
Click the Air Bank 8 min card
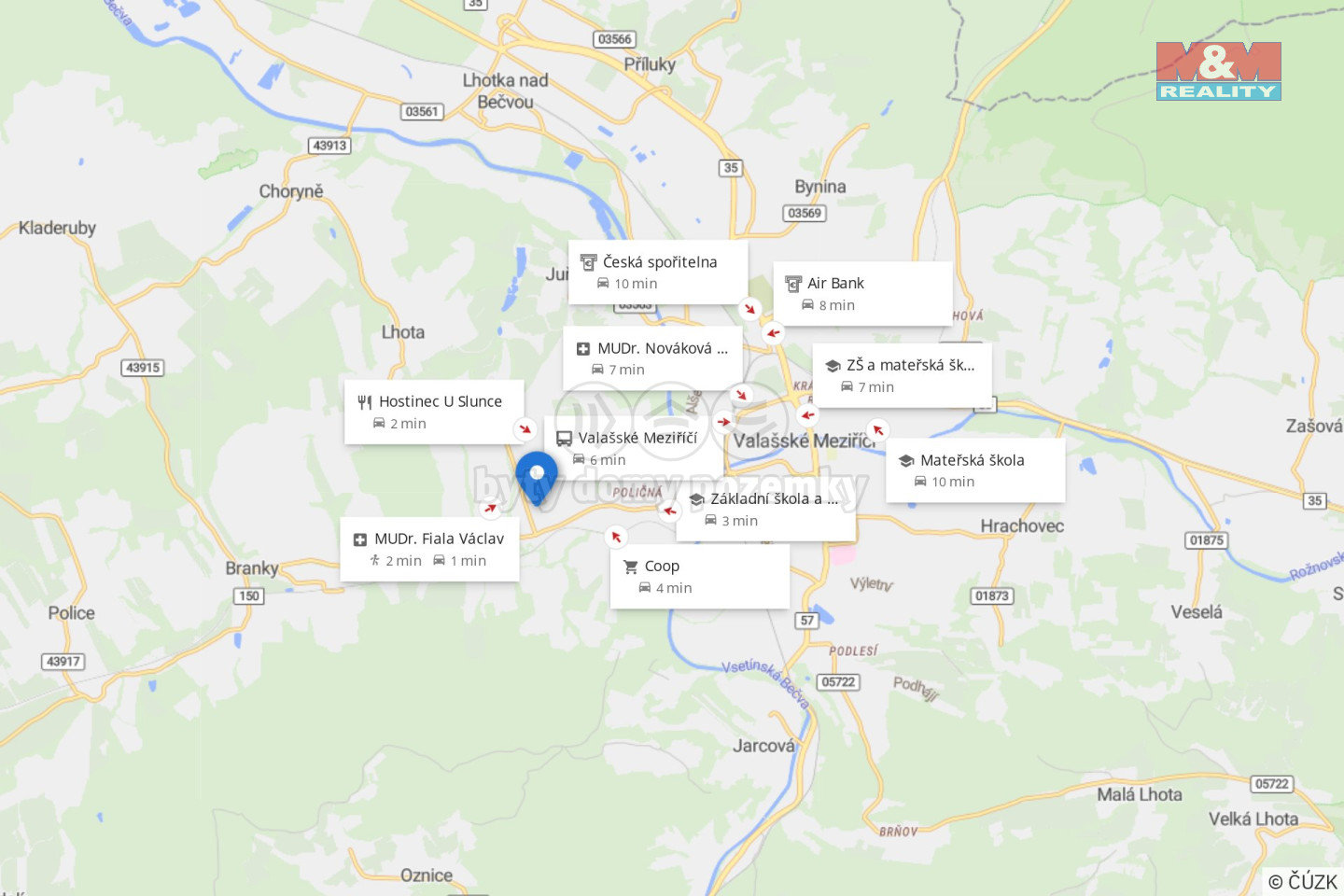tap(862, 294)
